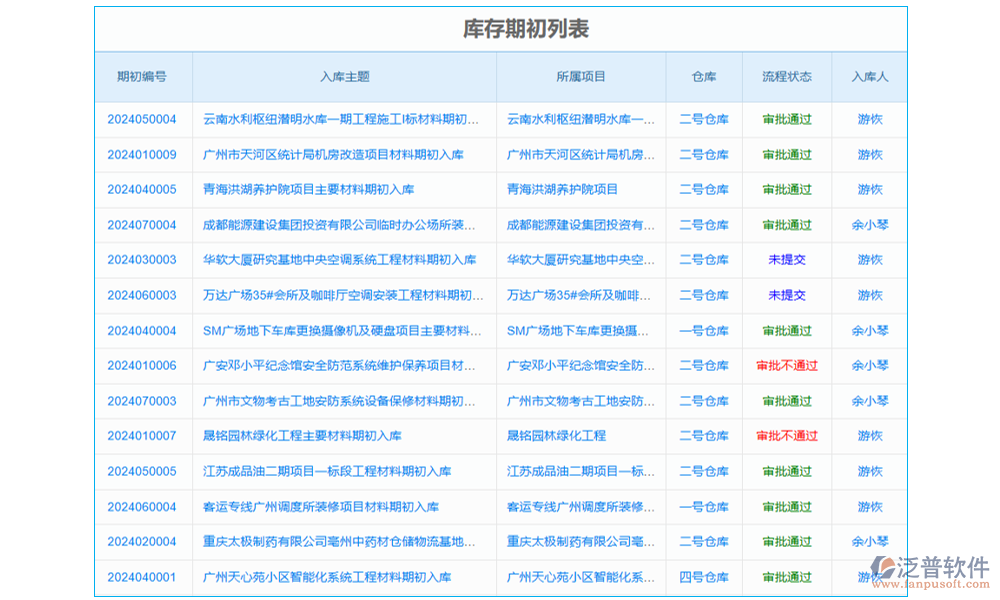Select record 2024040001 at bottom row
The image size is (1000, 600).
pos(141,577)
